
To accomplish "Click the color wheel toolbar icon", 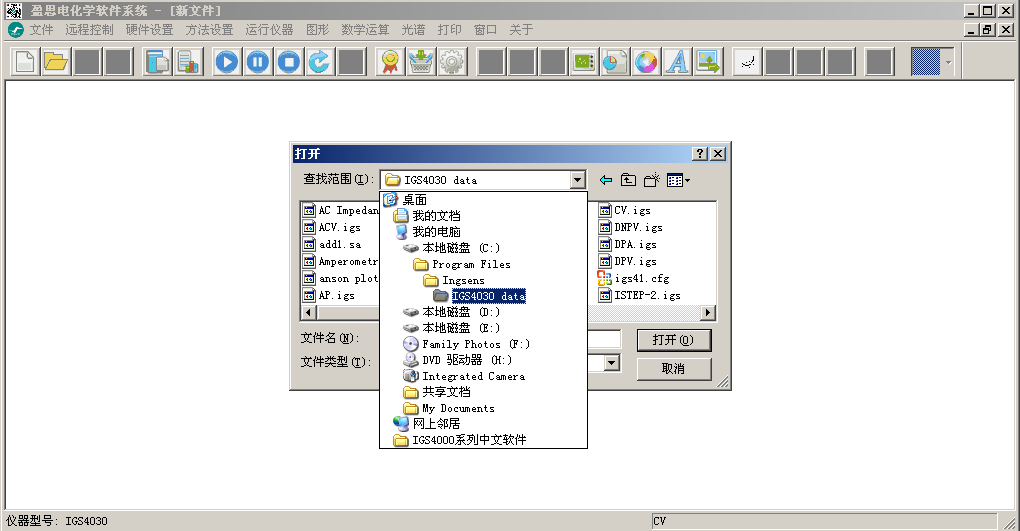I will tap(646, 62).
